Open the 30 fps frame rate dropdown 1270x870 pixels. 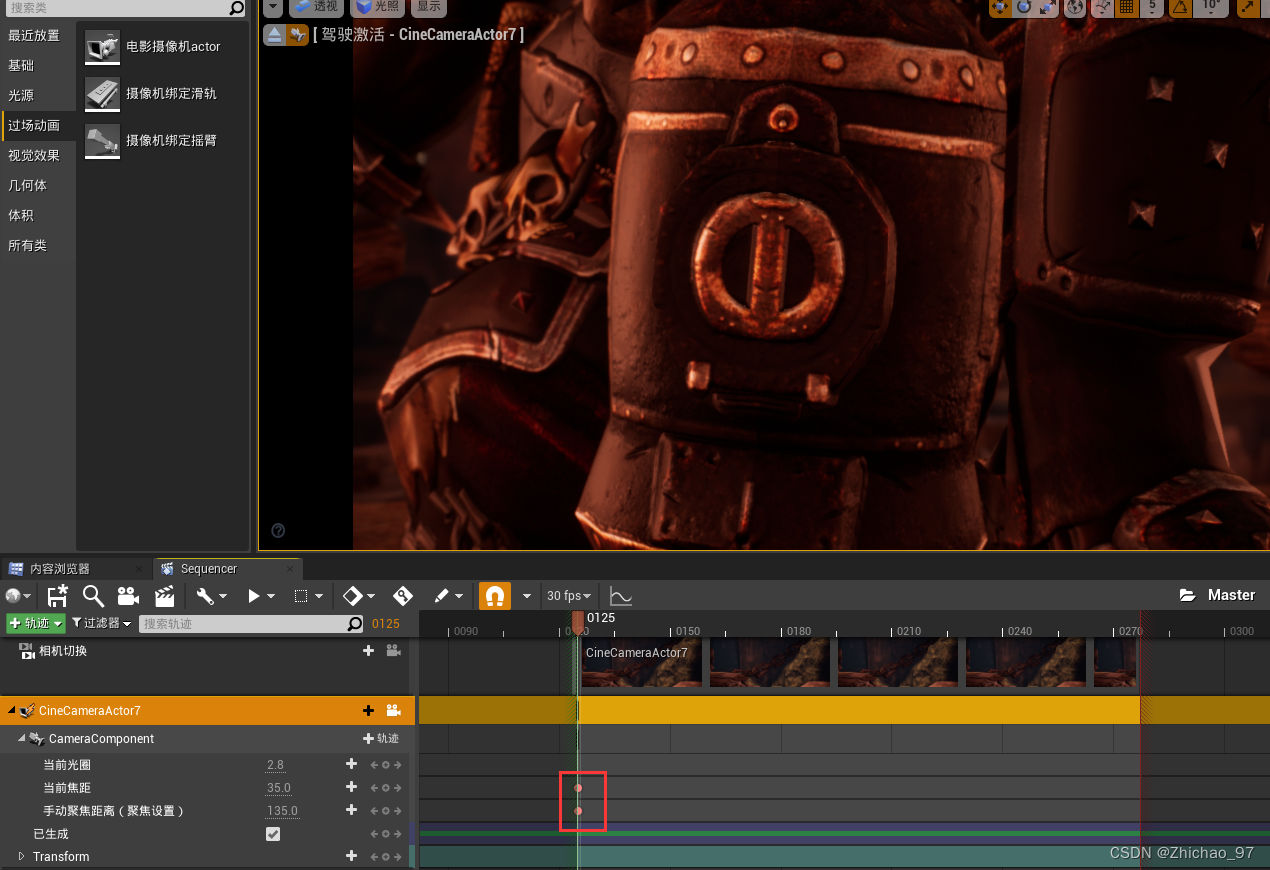[568, 596]
